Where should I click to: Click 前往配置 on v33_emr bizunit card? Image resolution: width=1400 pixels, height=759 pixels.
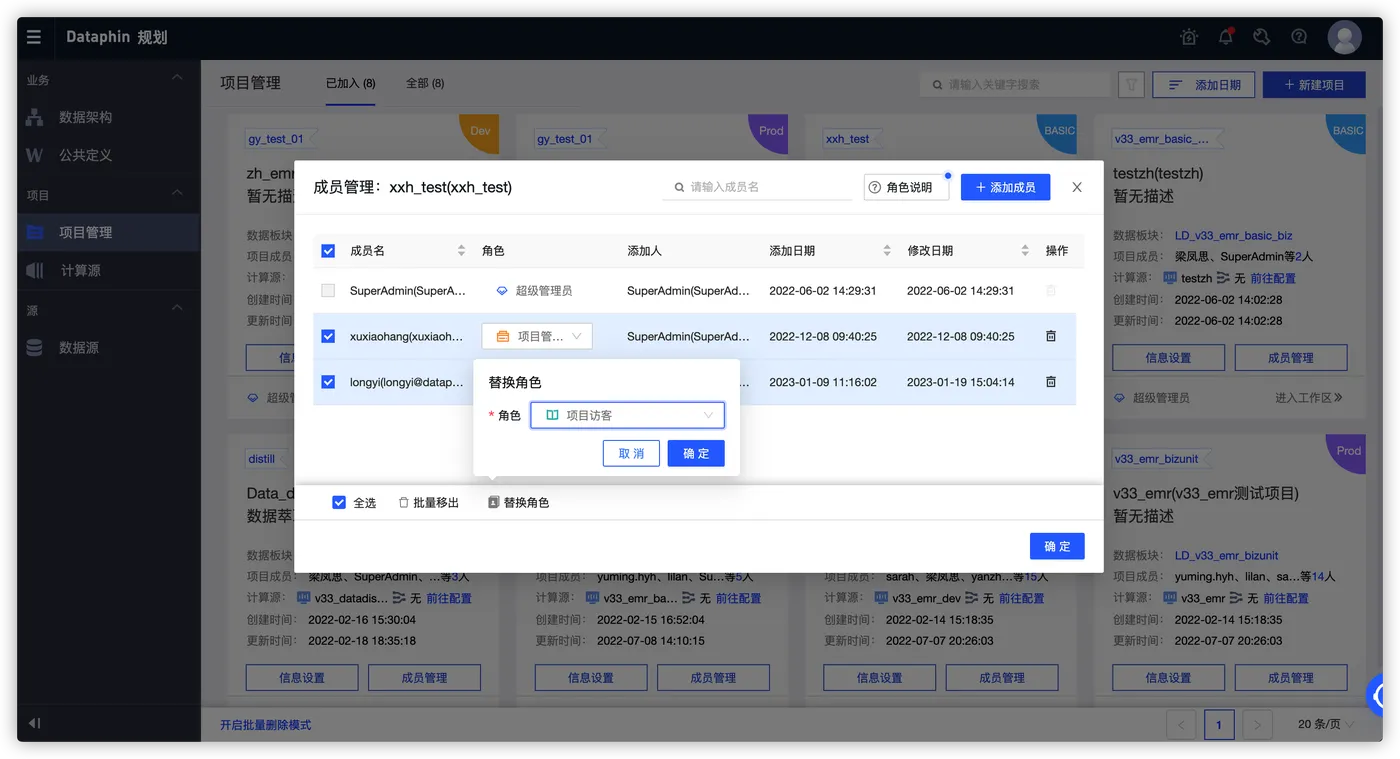click(x=1285, y=598)
